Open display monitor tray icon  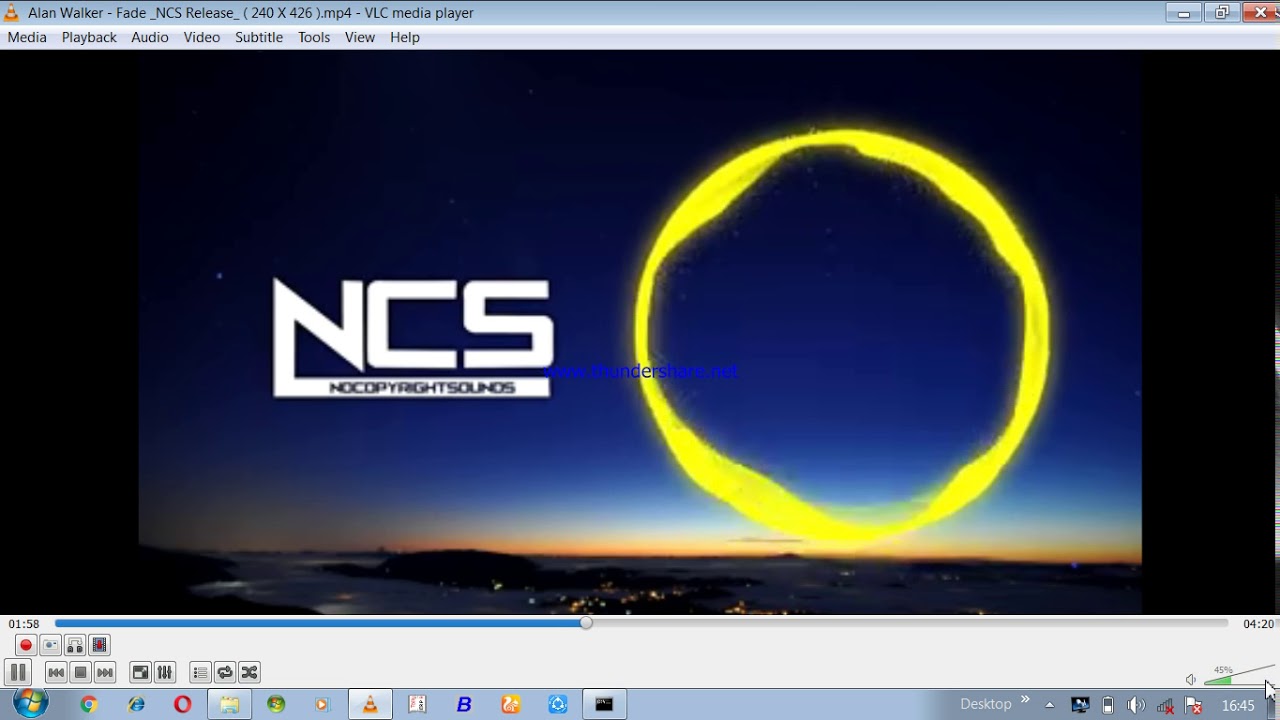tap(1080, 705)
